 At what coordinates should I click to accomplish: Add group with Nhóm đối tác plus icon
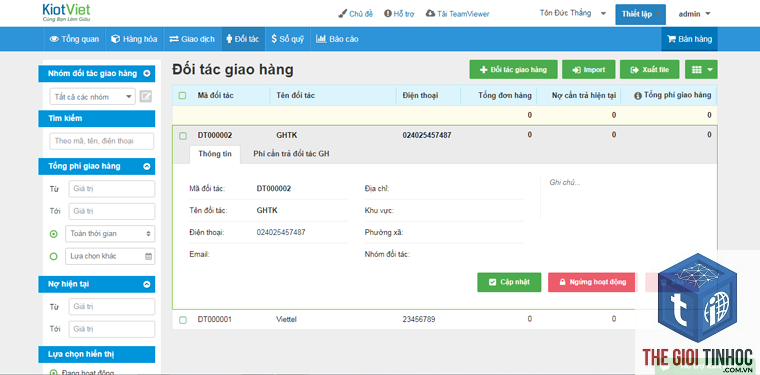[147, 74]
